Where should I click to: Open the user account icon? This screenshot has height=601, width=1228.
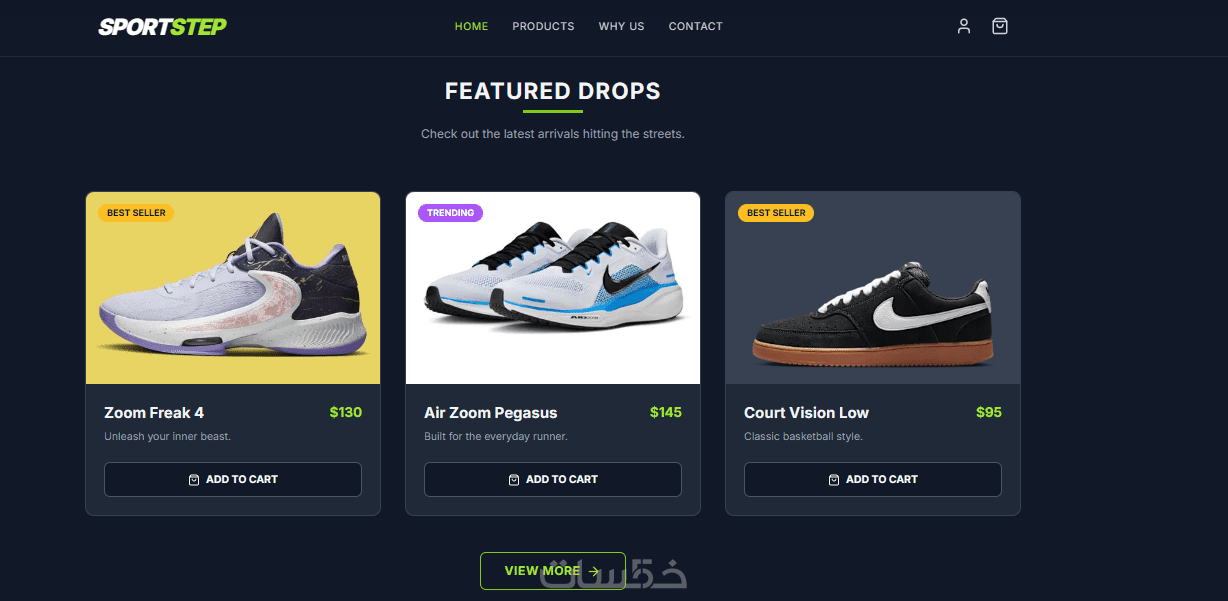pyautogui.click(x=964, y=26)
